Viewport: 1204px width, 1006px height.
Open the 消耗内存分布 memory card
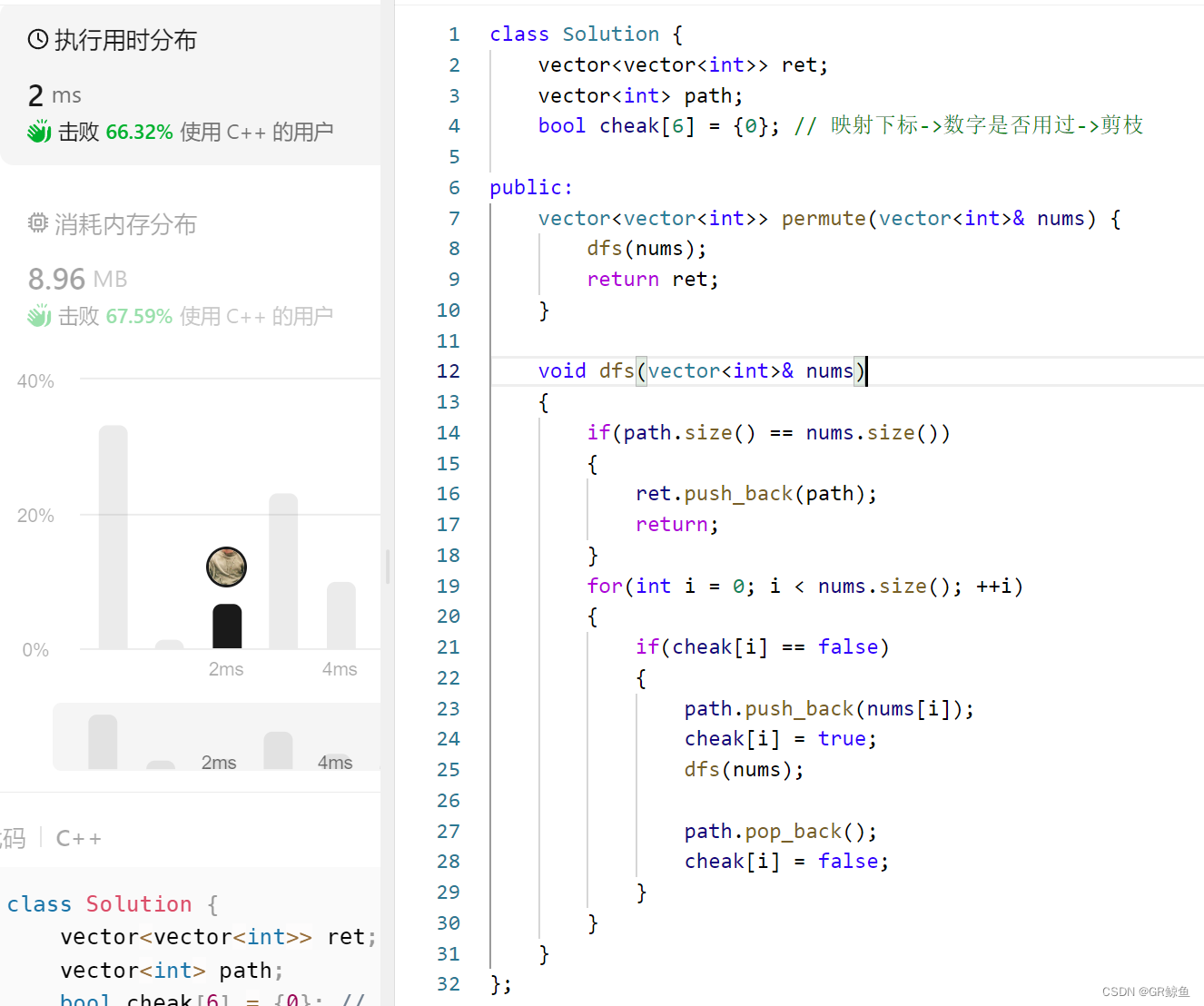[191, 270]
